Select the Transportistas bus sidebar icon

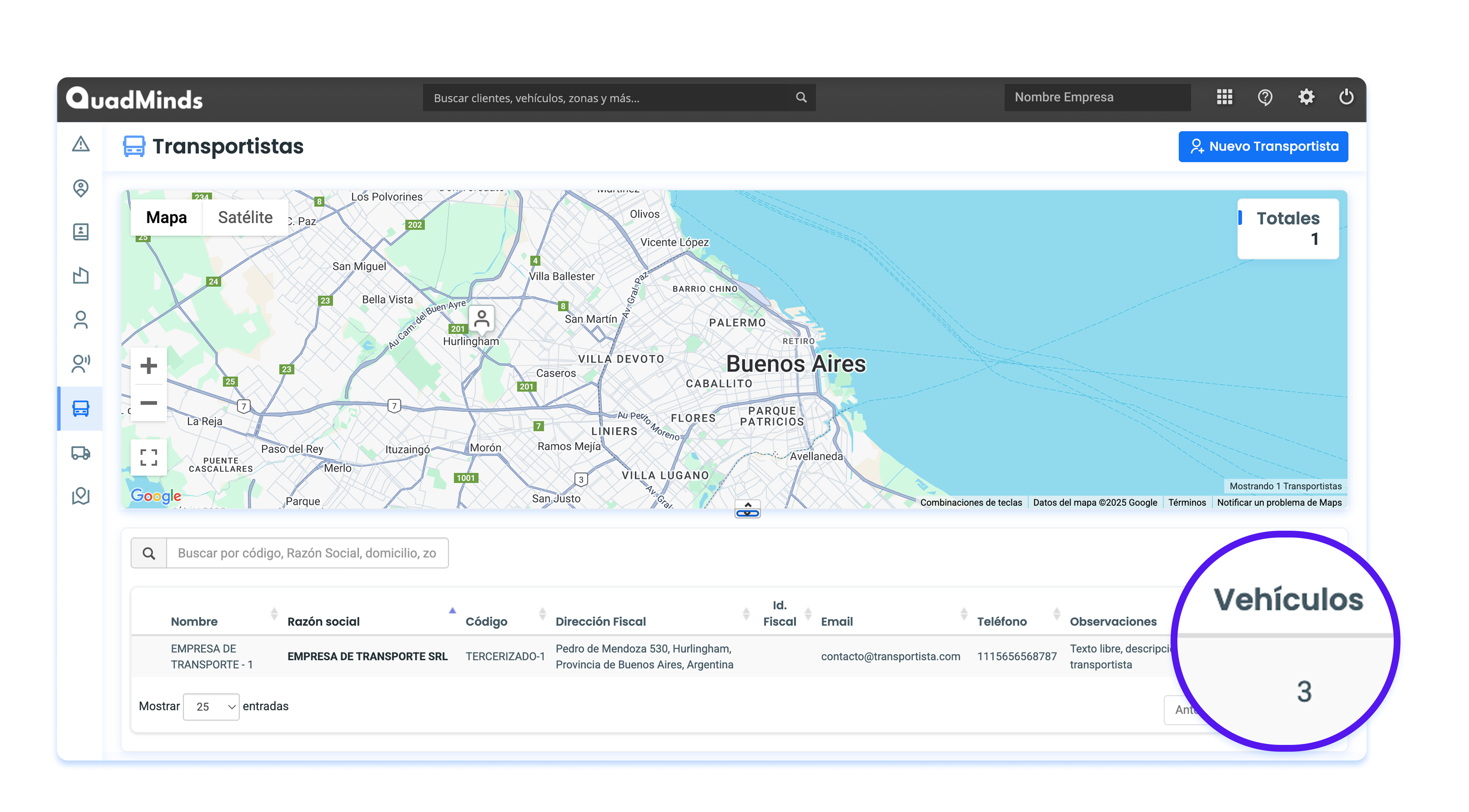[x=80, y=408]
